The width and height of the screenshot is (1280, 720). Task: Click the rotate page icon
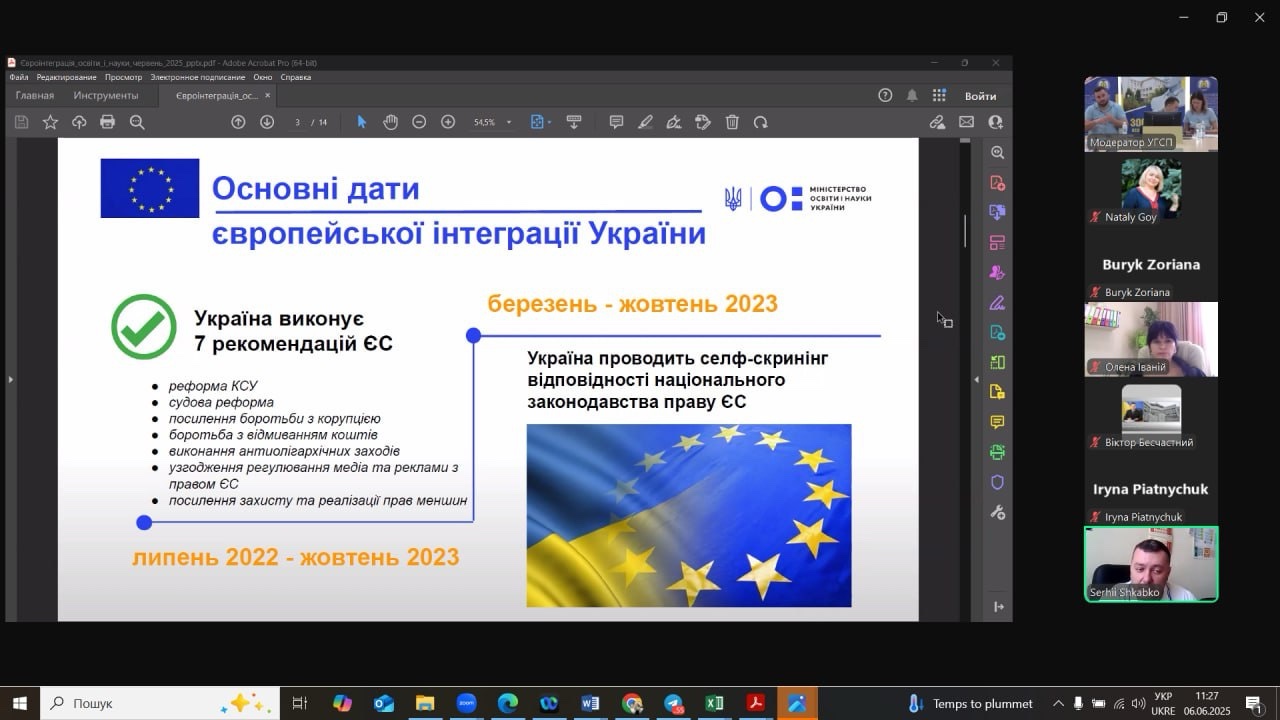point(761,122)
